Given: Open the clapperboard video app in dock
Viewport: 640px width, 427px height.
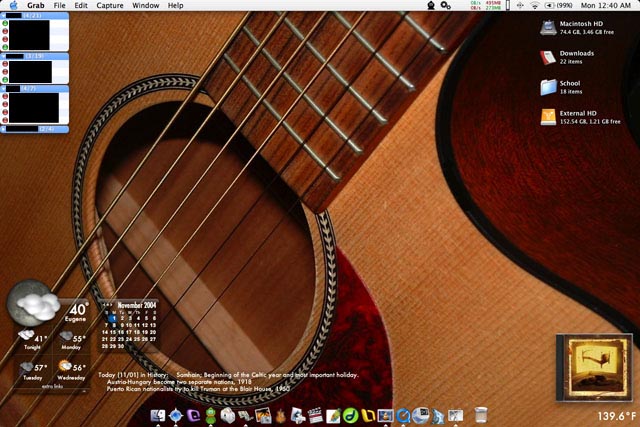Looking at the screenshot, I should tap(315, 416).
